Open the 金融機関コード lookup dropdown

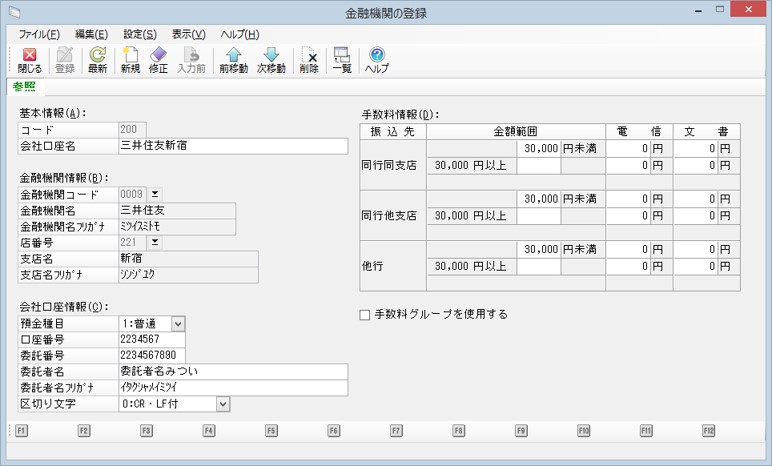coord(155,194)
